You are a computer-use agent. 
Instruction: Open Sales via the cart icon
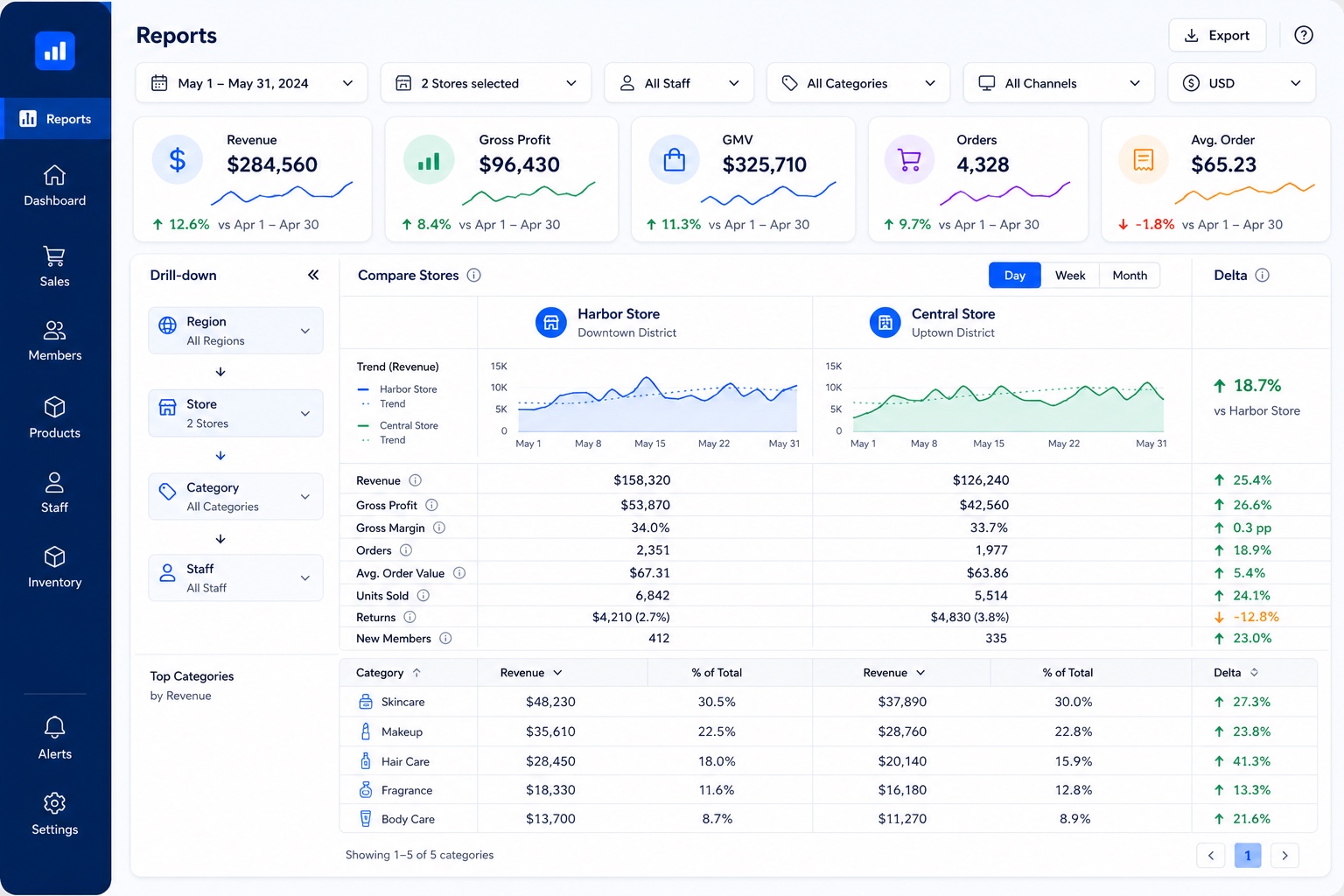pos(54,256)
